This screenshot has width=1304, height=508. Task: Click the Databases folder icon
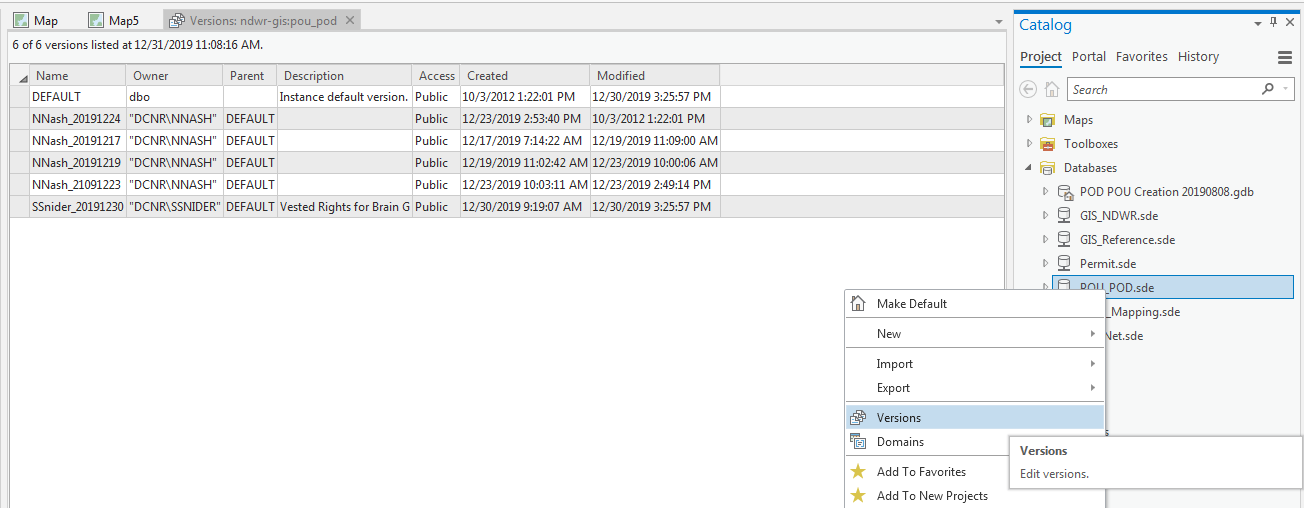tap(1048, 168)
